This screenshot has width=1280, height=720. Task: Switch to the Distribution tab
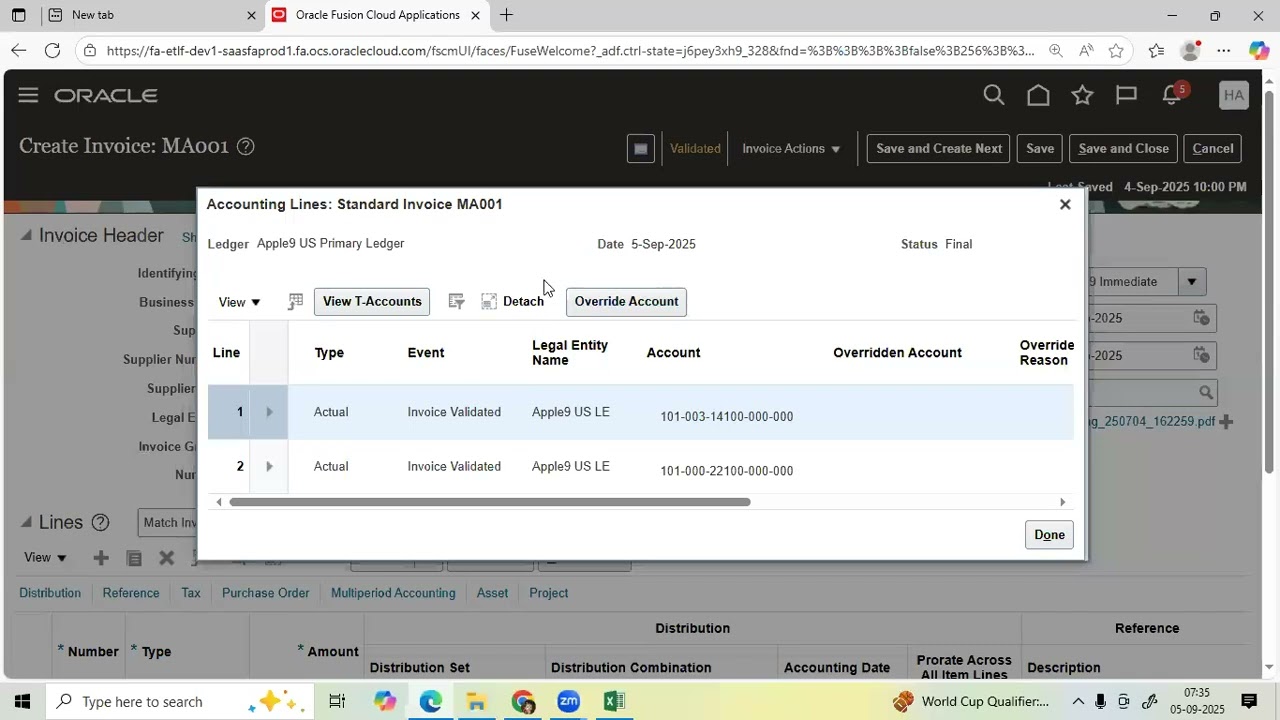(x=50, y=593)
